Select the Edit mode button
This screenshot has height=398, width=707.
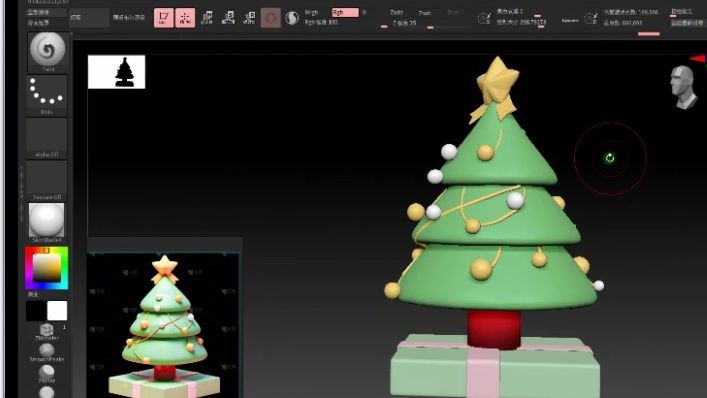coord(163,18)
